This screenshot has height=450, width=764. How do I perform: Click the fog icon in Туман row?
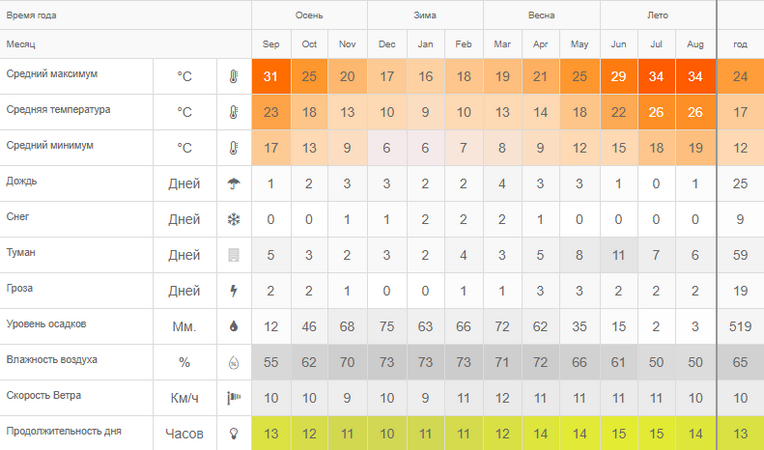234,255
